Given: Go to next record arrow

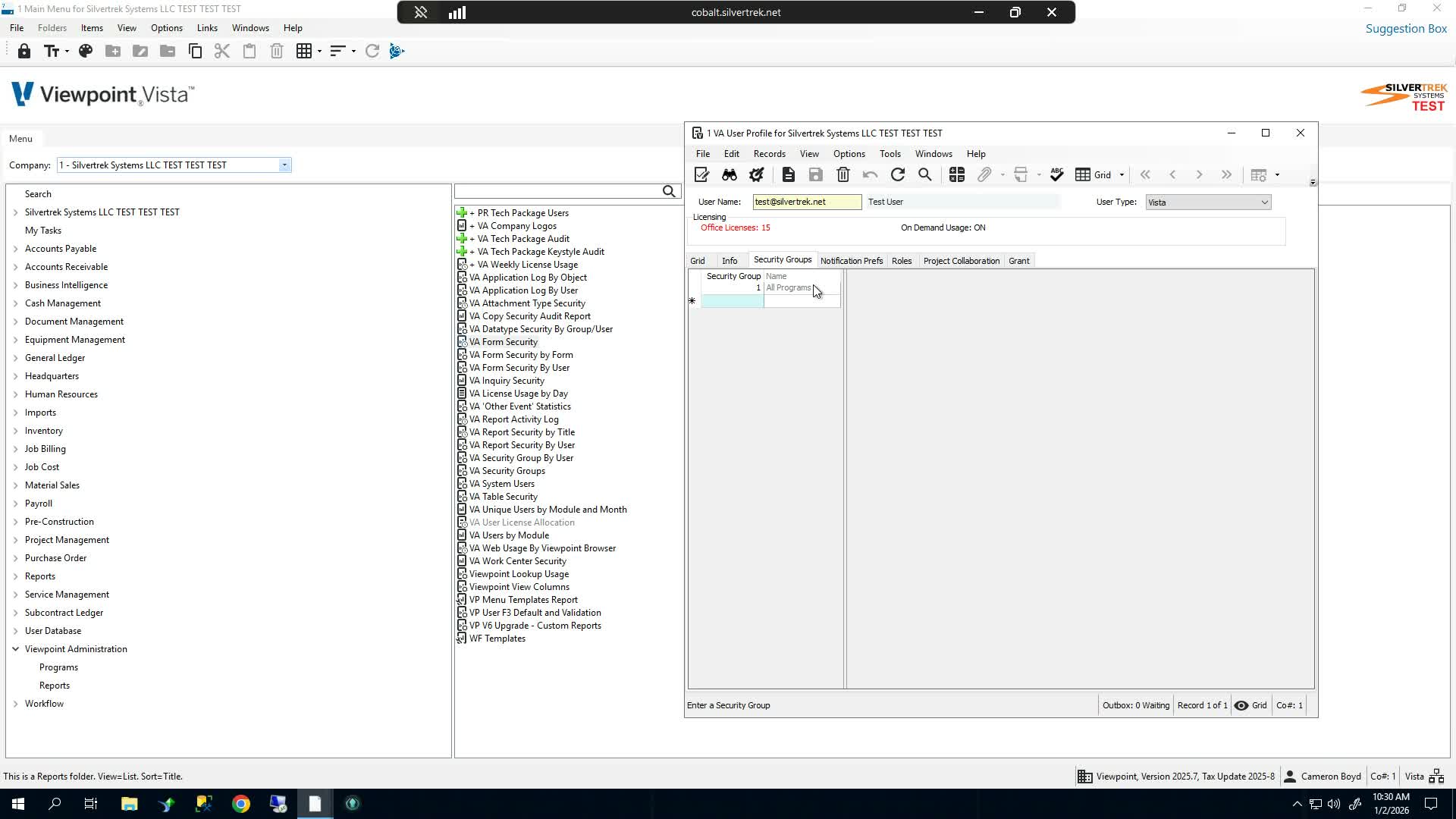Looking at the screenshot, I should click(1200, 175).
